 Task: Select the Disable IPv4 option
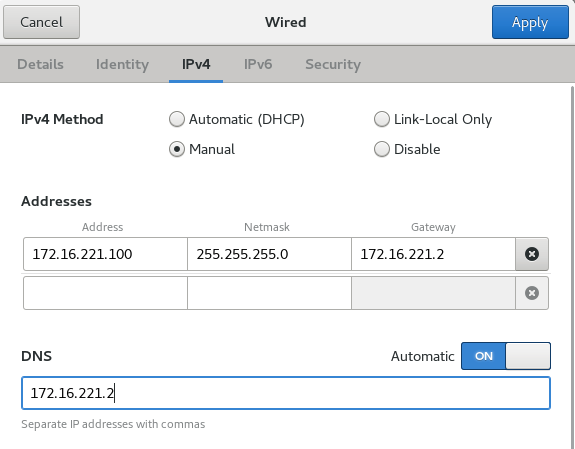[407, 149]
